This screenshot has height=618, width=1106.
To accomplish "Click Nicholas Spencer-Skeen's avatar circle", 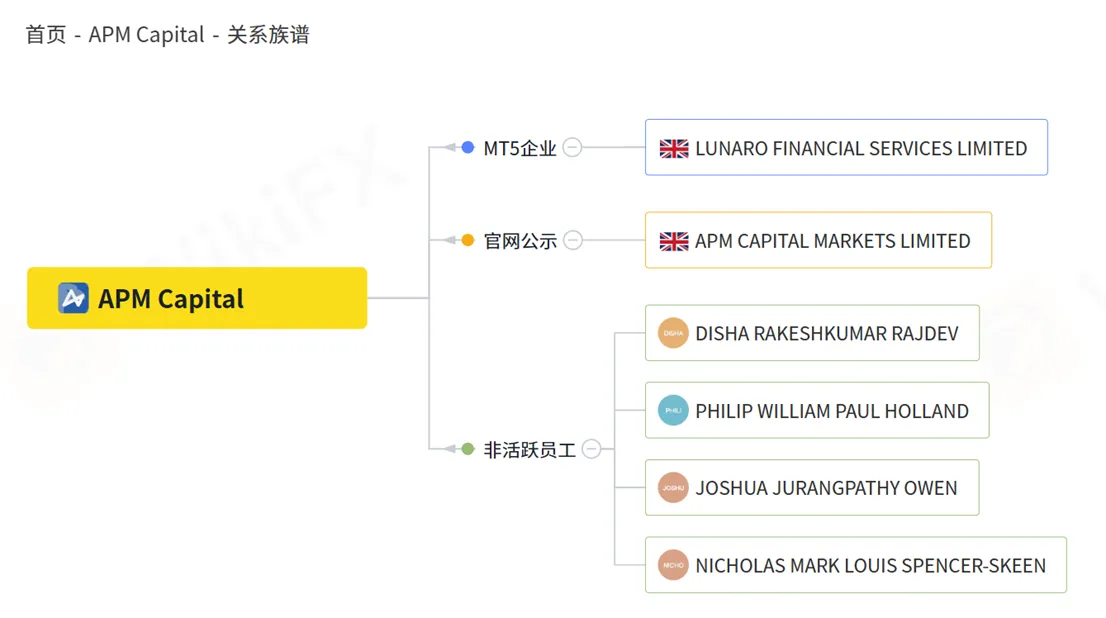I will (x=673, y=565).
